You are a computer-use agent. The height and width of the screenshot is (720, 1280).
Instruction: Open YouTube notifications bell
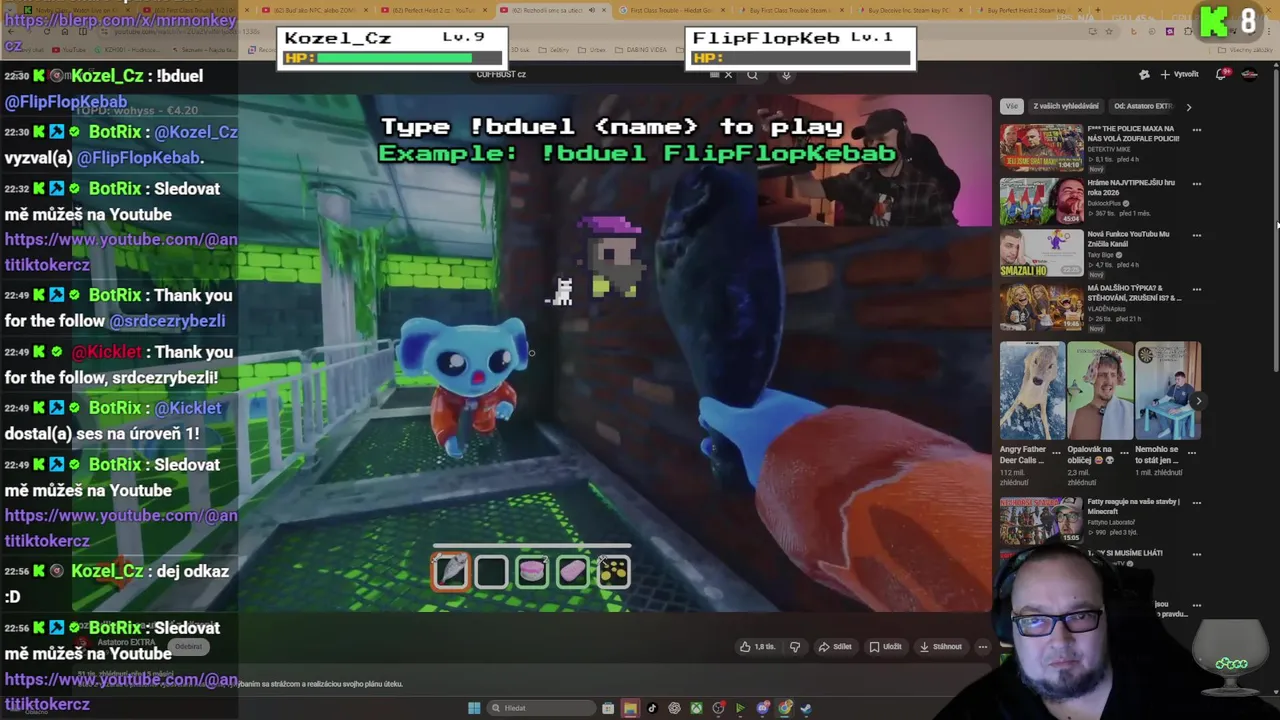[x=1221, y=74]
